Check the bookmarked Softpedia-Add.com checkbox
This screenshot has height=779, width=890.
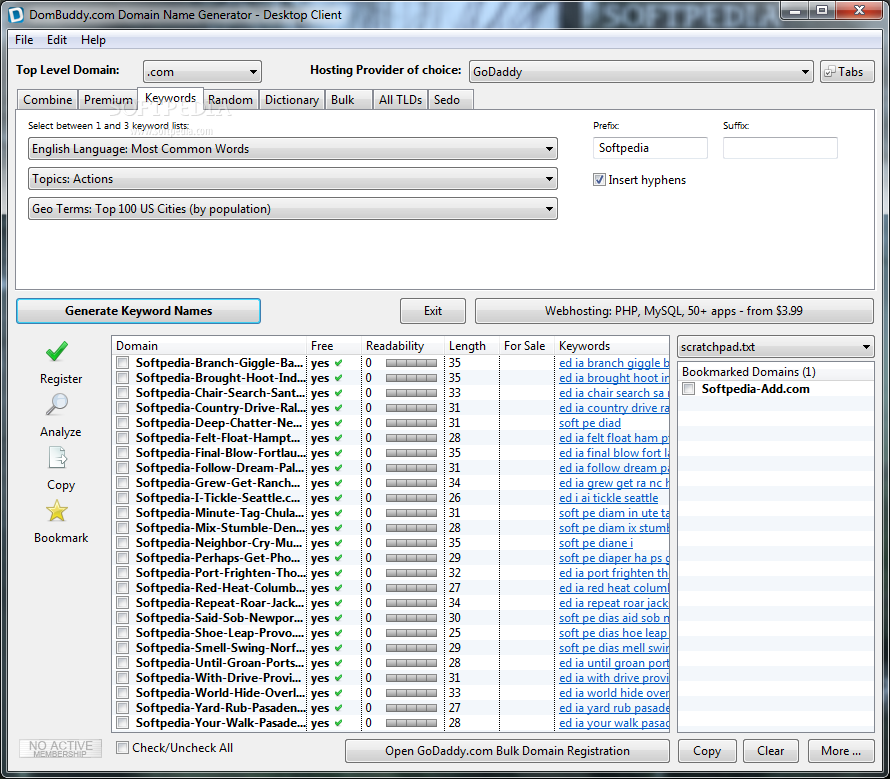tap(689, 389)
